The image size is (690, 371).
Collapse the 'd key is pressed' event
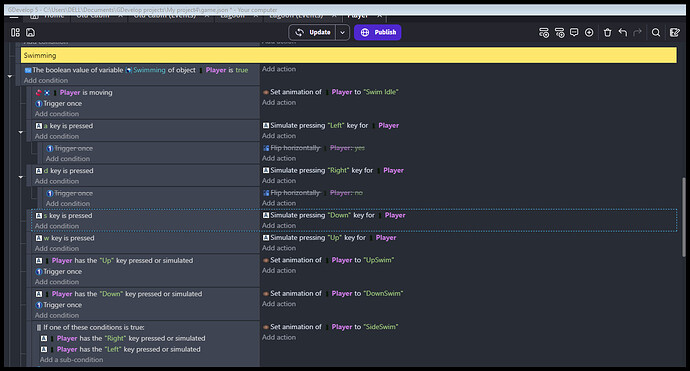tap(21, 176)
